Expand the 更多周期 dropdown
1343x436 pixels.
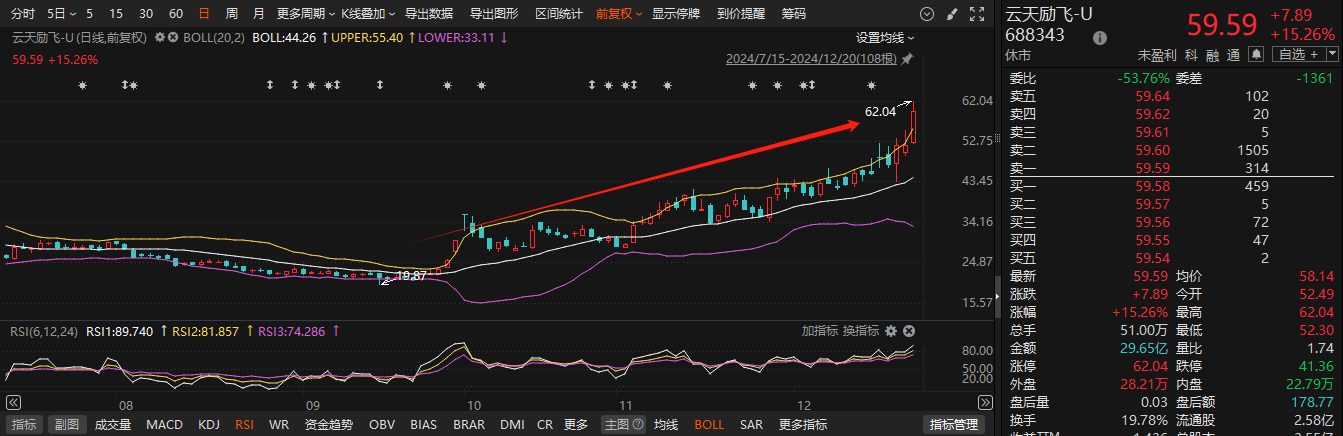tap(300, 14)
